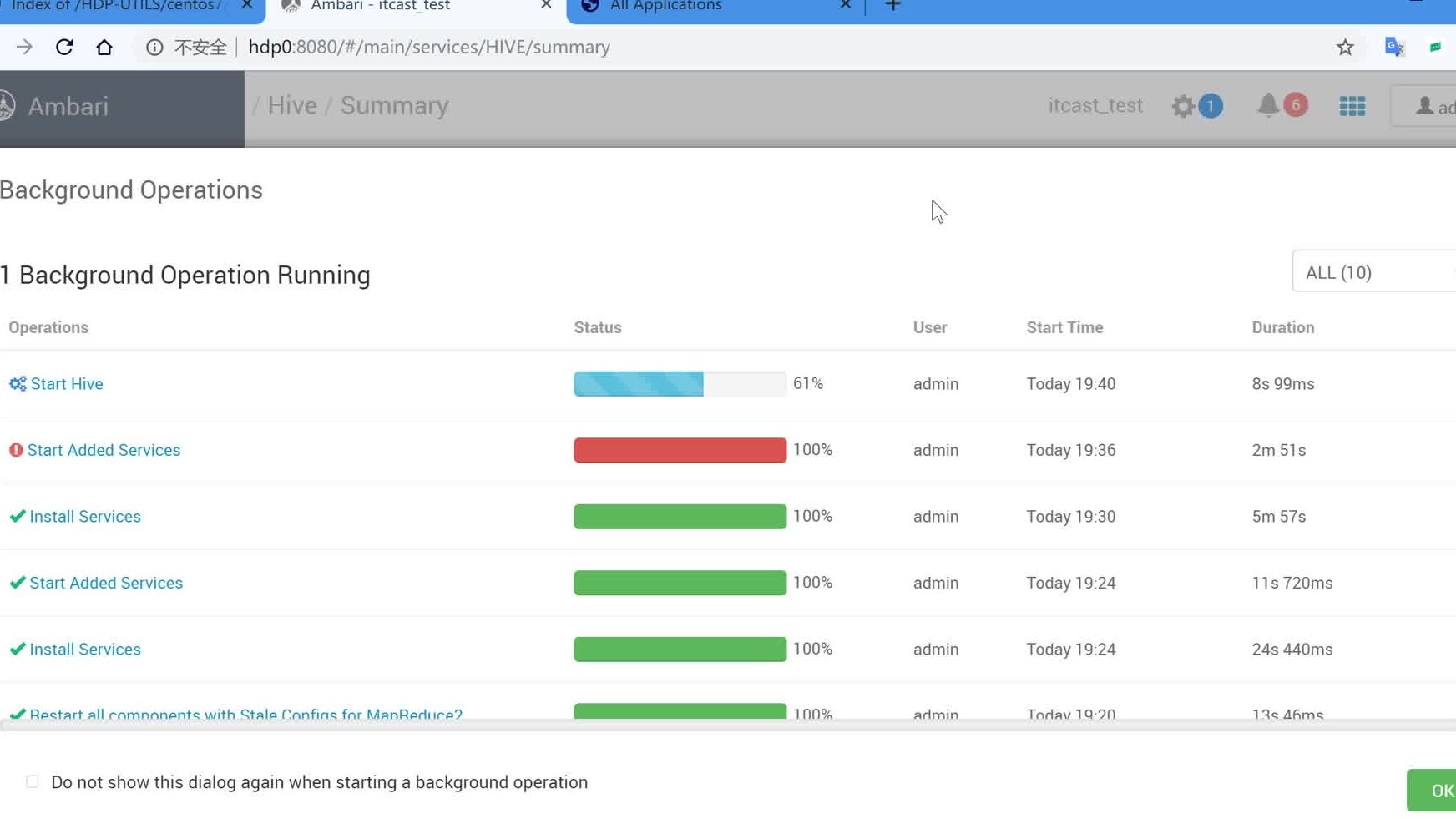
Task: Click the Ambari logo icon
Action: coord(8,106)
